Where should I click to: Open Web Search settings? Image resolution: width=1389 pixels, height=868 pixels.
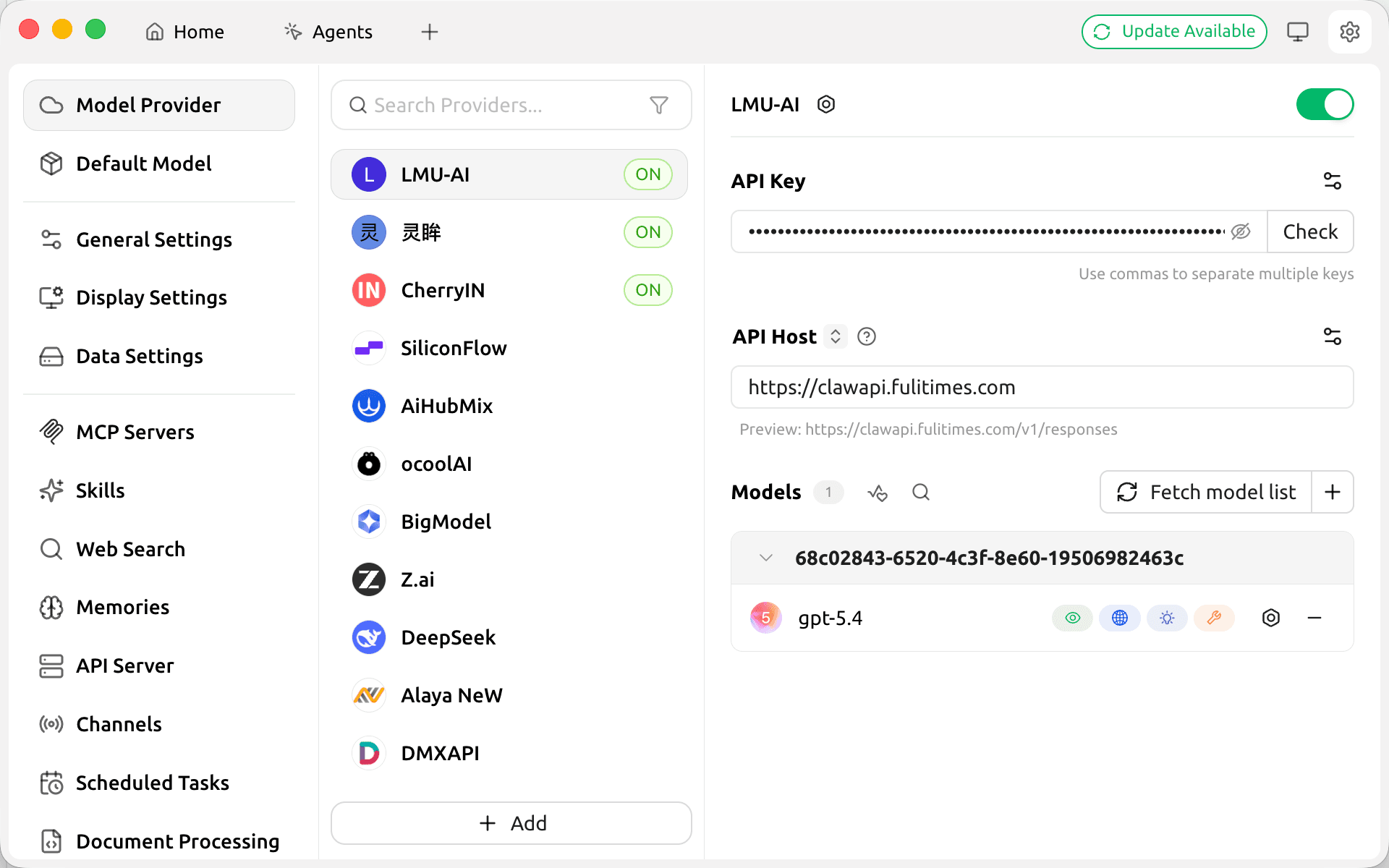(159, 549)
